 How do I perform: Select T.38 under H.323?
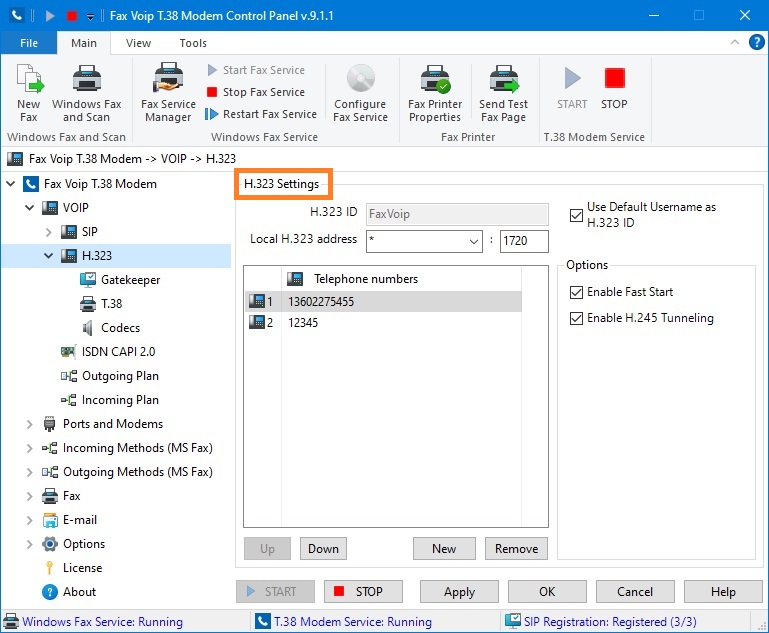pyautogui.click(x=111, y=304)
